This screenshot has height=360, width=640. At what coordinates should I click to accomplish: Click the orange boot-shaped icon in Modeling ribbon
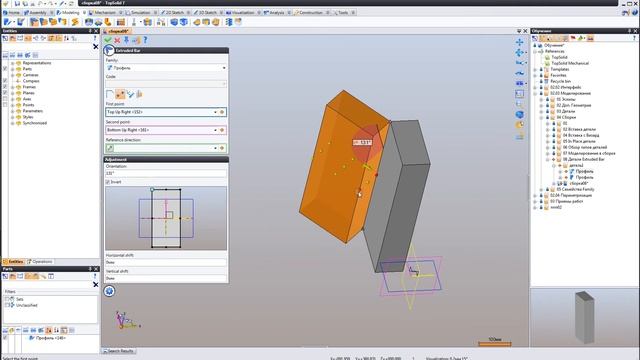point(108,22)
